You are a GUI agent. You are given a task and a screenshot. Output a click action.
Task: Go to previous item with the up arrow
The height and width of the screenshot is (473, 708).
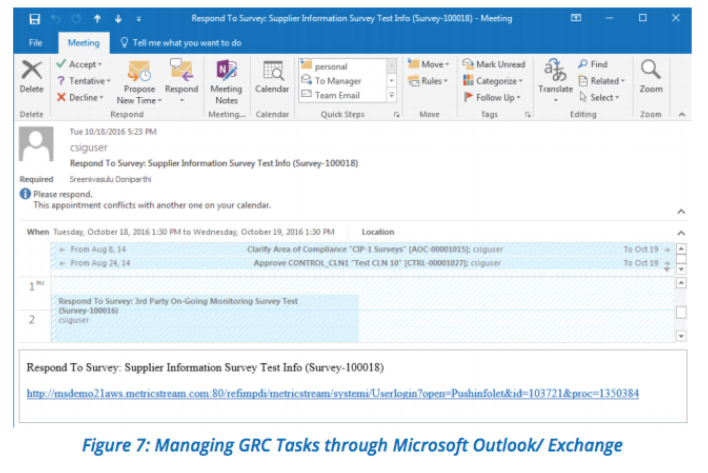coord(97,19)
